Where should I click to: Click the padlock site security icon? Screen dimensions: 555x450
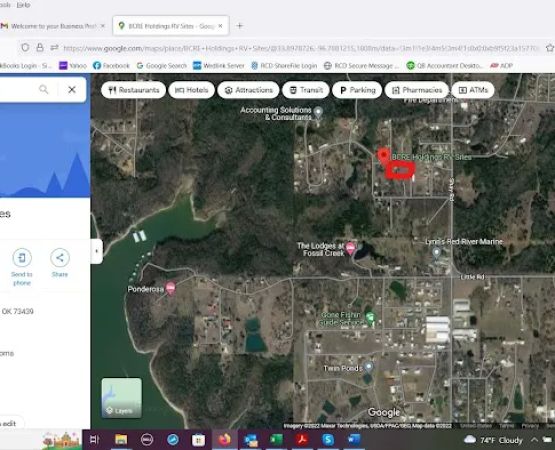point(40,47)
